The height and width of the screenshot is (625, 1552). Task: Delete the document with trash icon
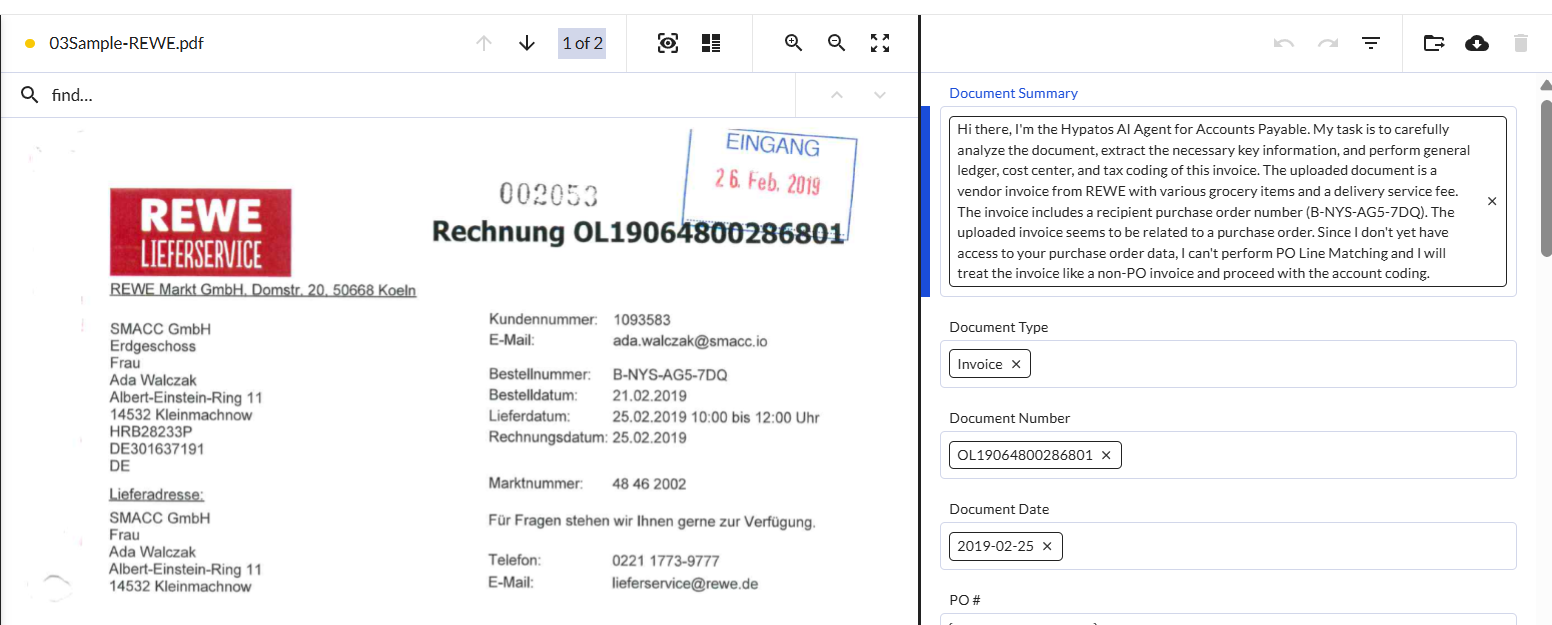click(1521, 43)
